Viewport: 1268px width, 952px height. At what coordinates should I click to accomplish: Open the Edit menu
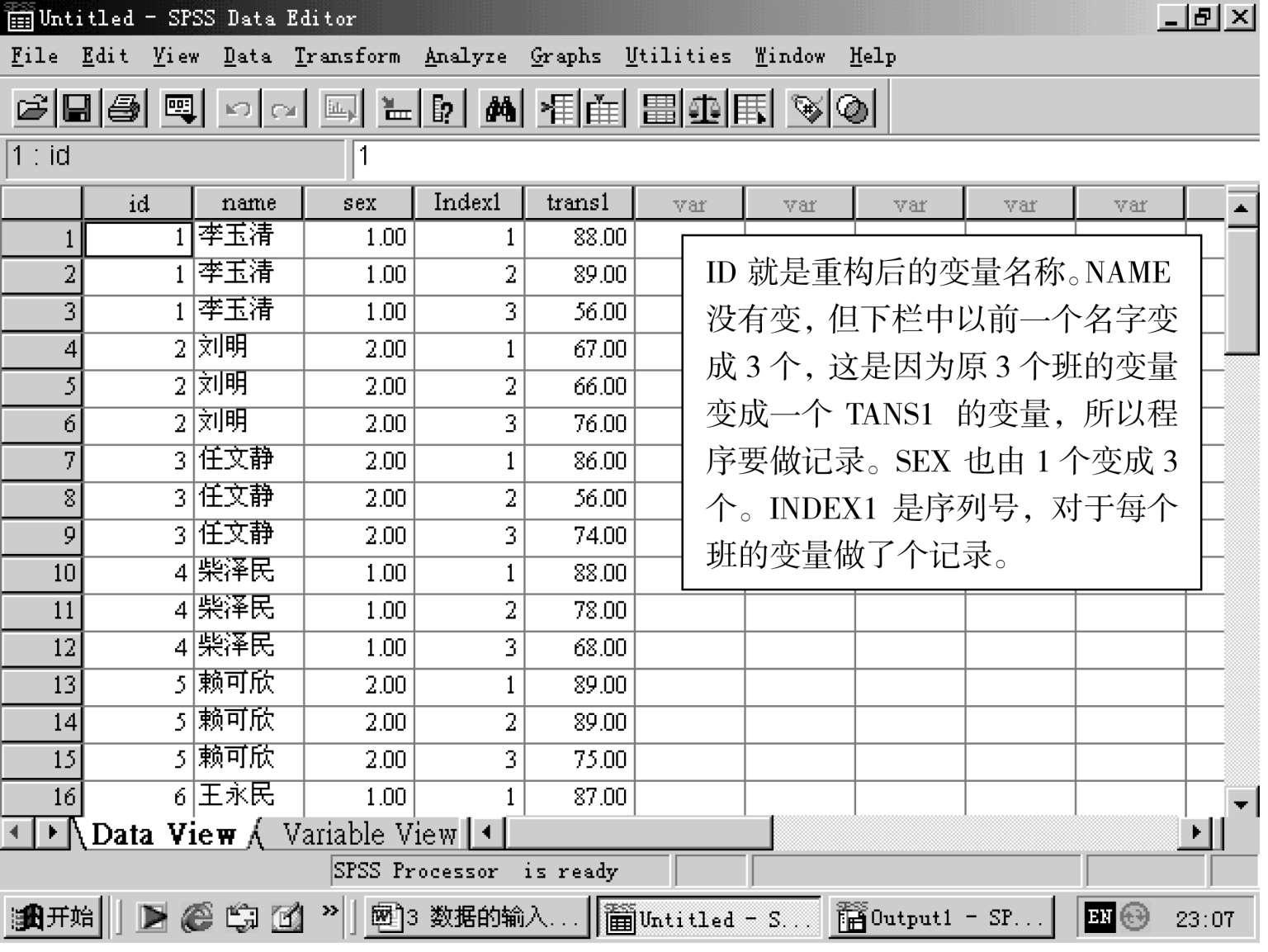[105, 56]
